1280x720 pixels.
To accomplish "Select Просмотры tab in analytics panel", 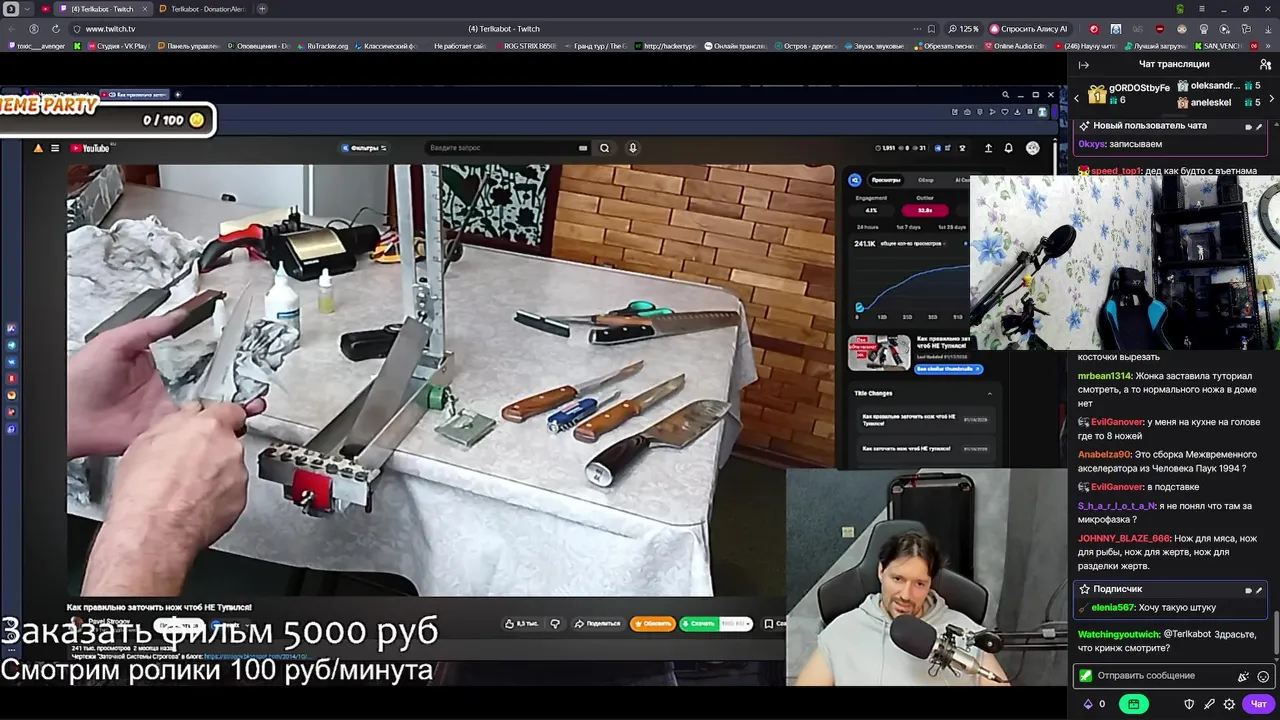I will [x=886, y=180].
